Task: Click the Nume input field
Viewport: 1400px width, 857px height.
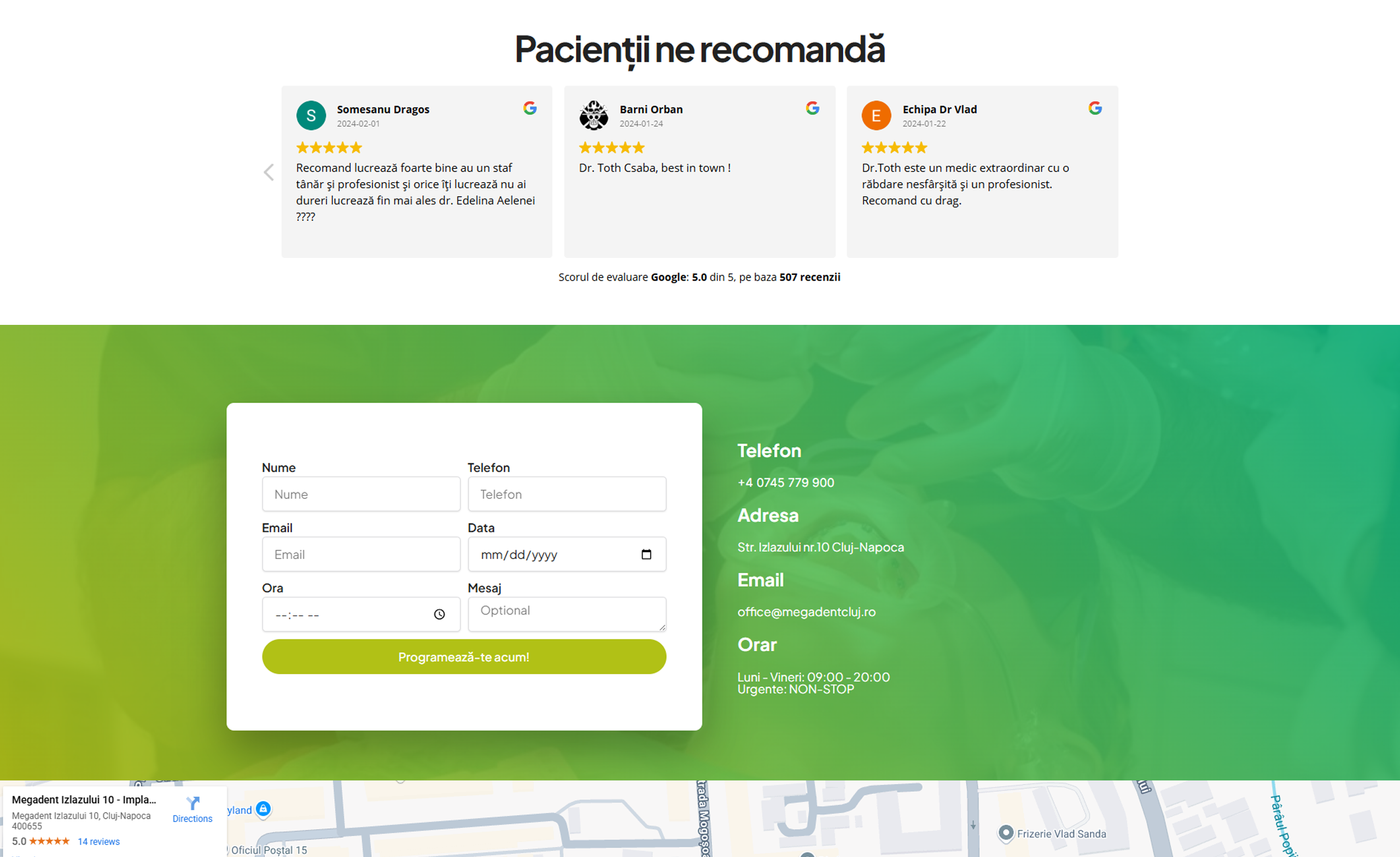Action: (361, 494)
